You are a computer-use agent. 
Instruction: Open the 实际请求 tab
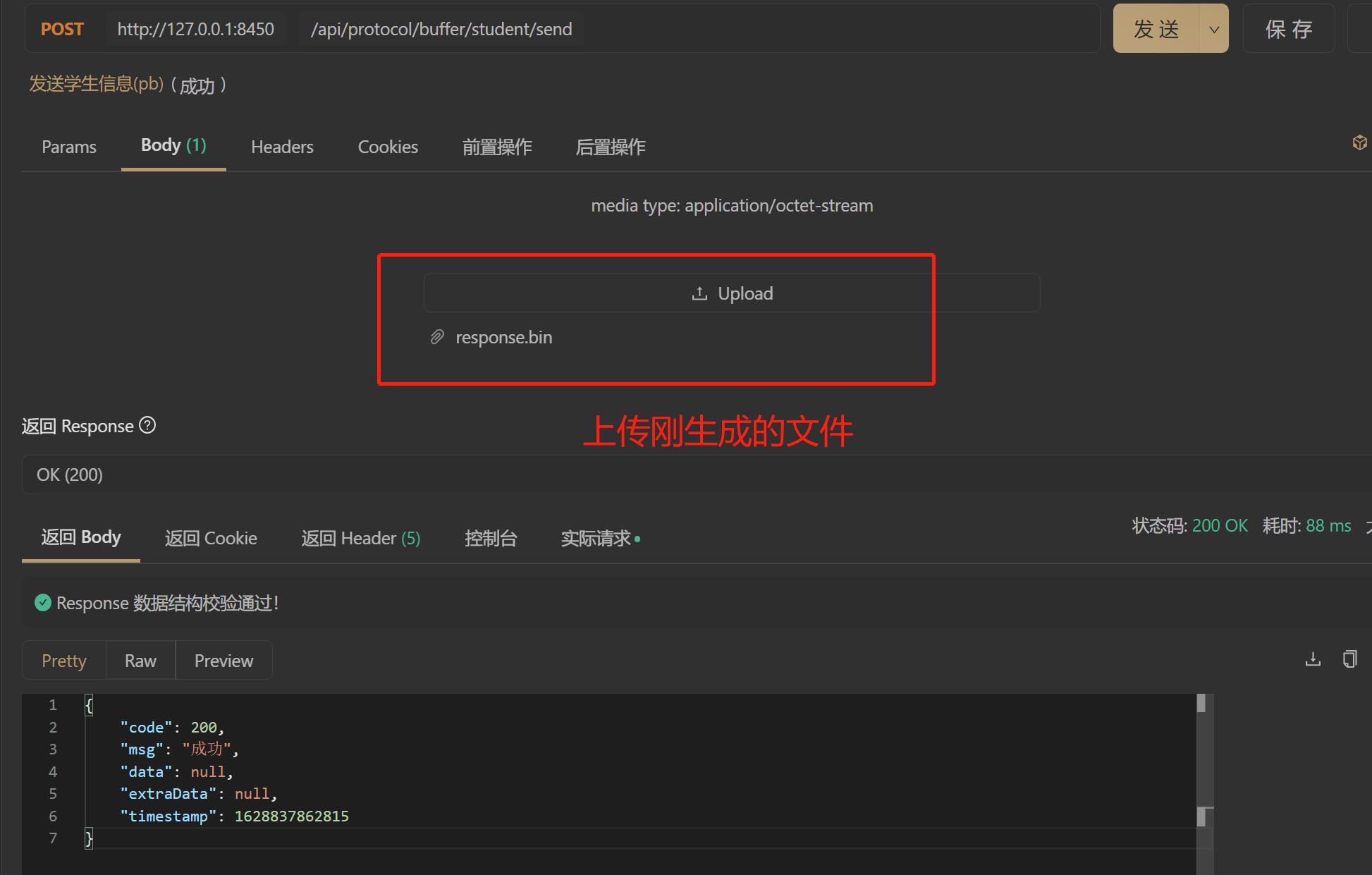point(600,538)
